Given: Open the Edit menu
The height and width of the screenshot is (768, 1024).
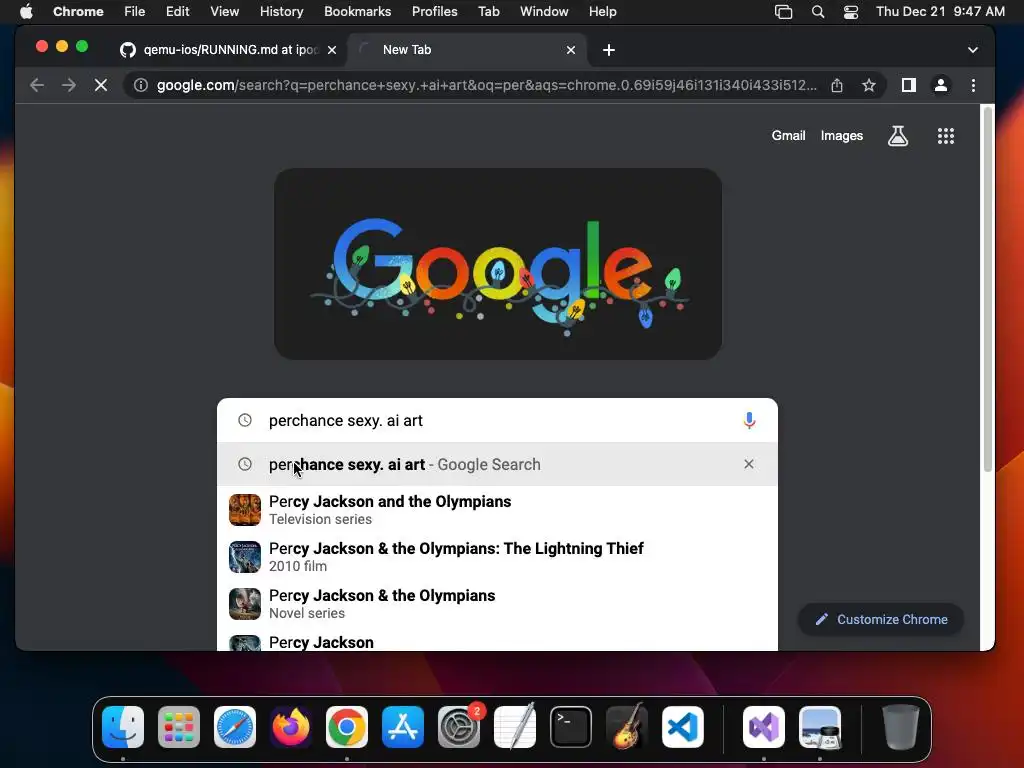Looking at the screenshot, I should 177,11.
